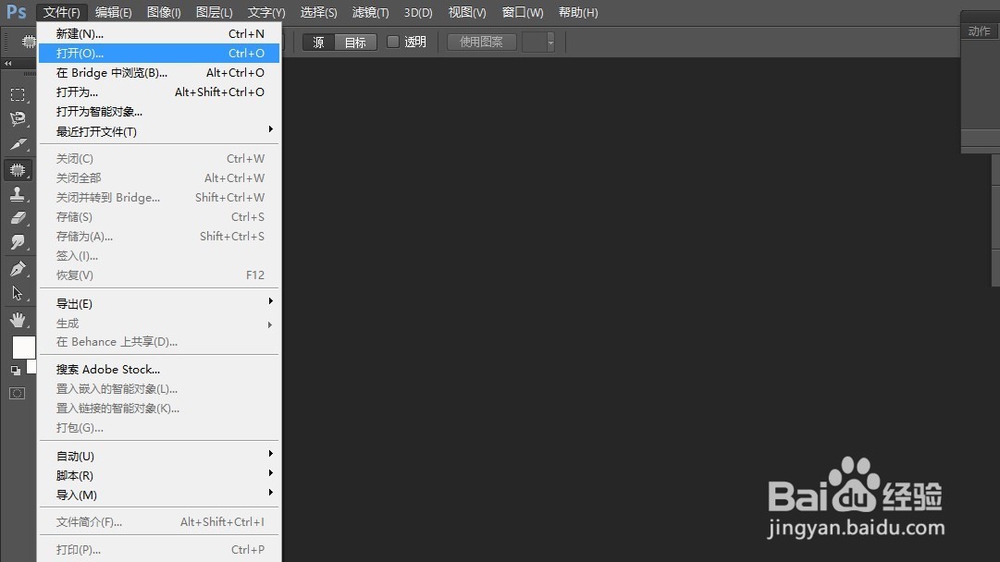Expand 最近打开文件(T) submenu
The image size is (1000, 562).
(x=159, y=131)
